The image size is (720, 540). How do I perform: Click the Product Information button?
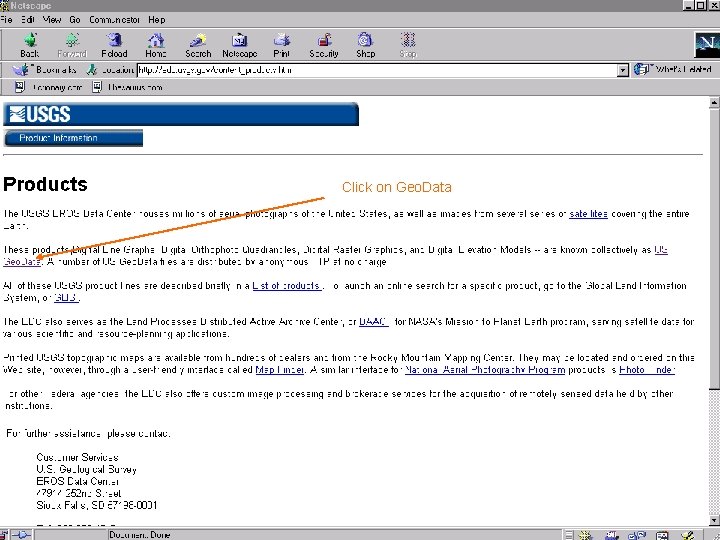73,138
